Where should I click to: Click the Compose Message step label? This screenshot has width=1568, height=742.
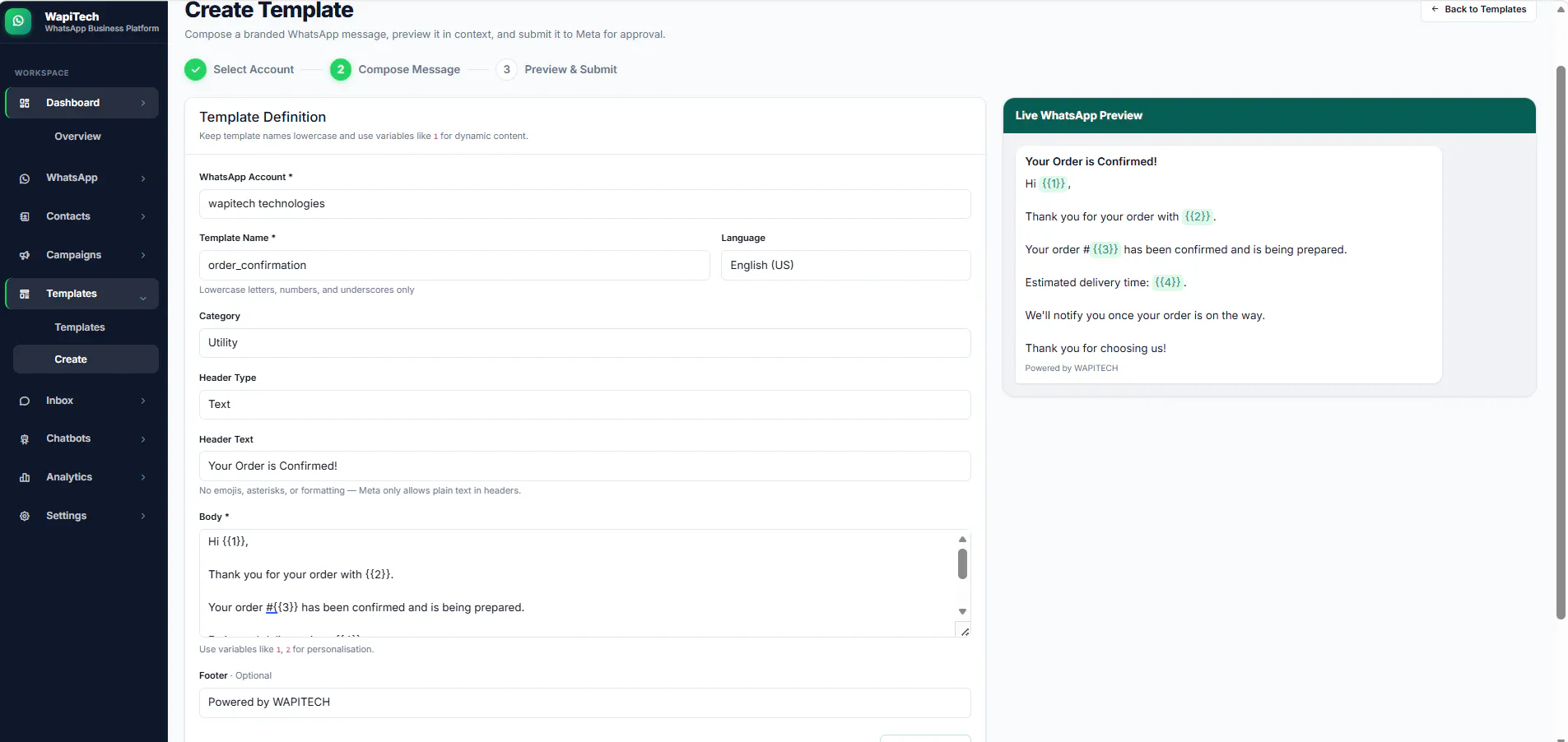(x=409, y=70)
